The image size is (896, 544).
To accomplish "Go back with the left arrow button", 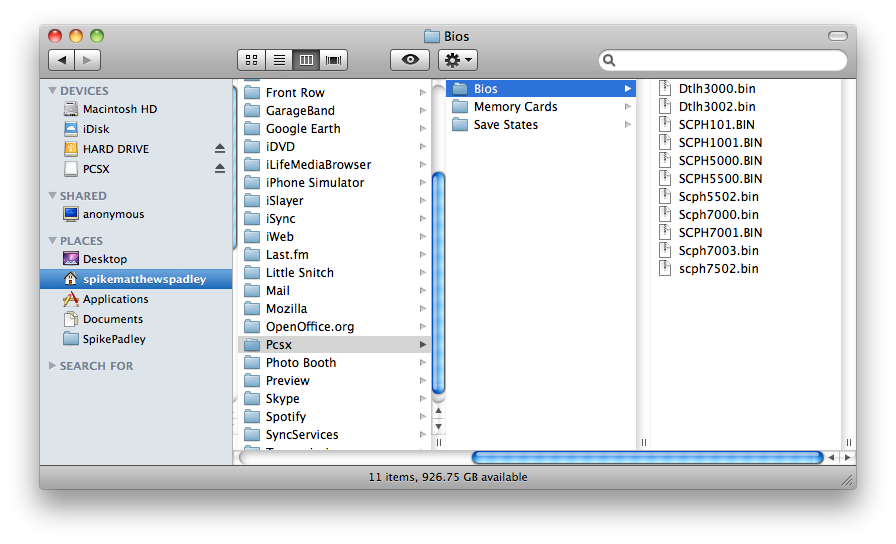I will (x=62, y=60).
